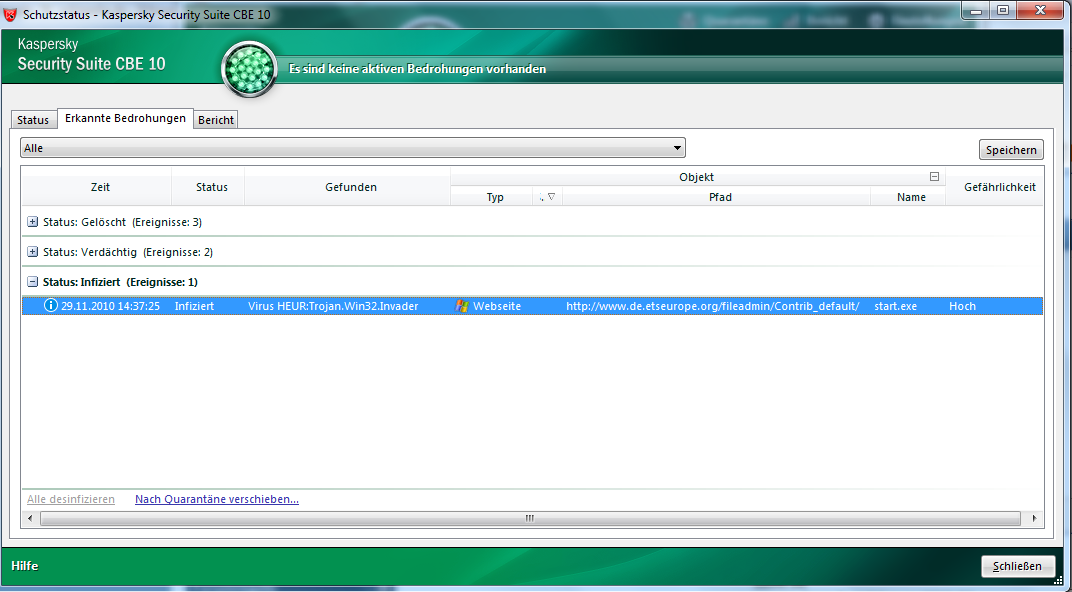1072x592 pixels.
Task: Sort by the Name column header
Action: 909,197
